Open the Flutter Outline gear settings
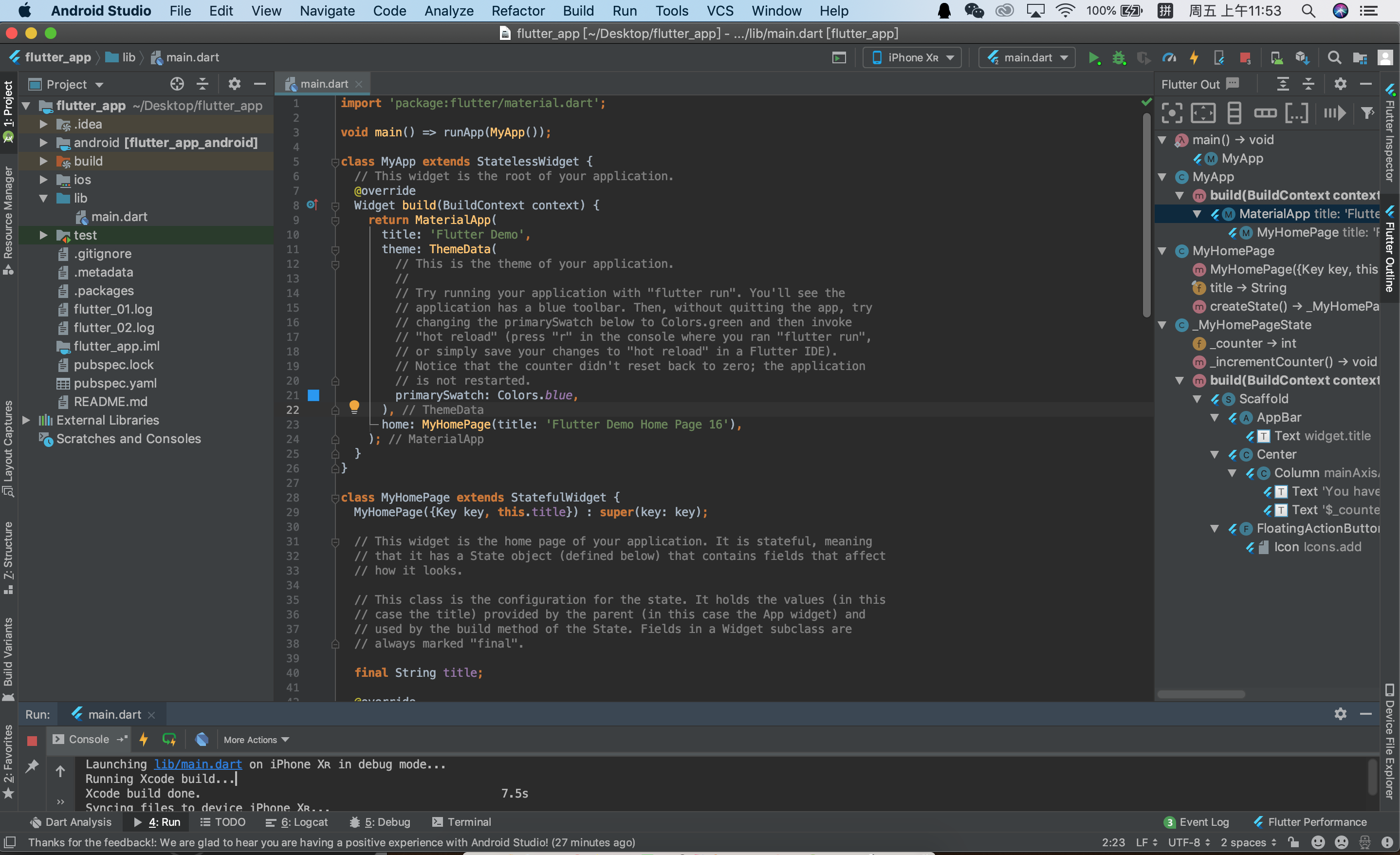The width and height of the screenshot is (1400, 855). pos(1340,84)
